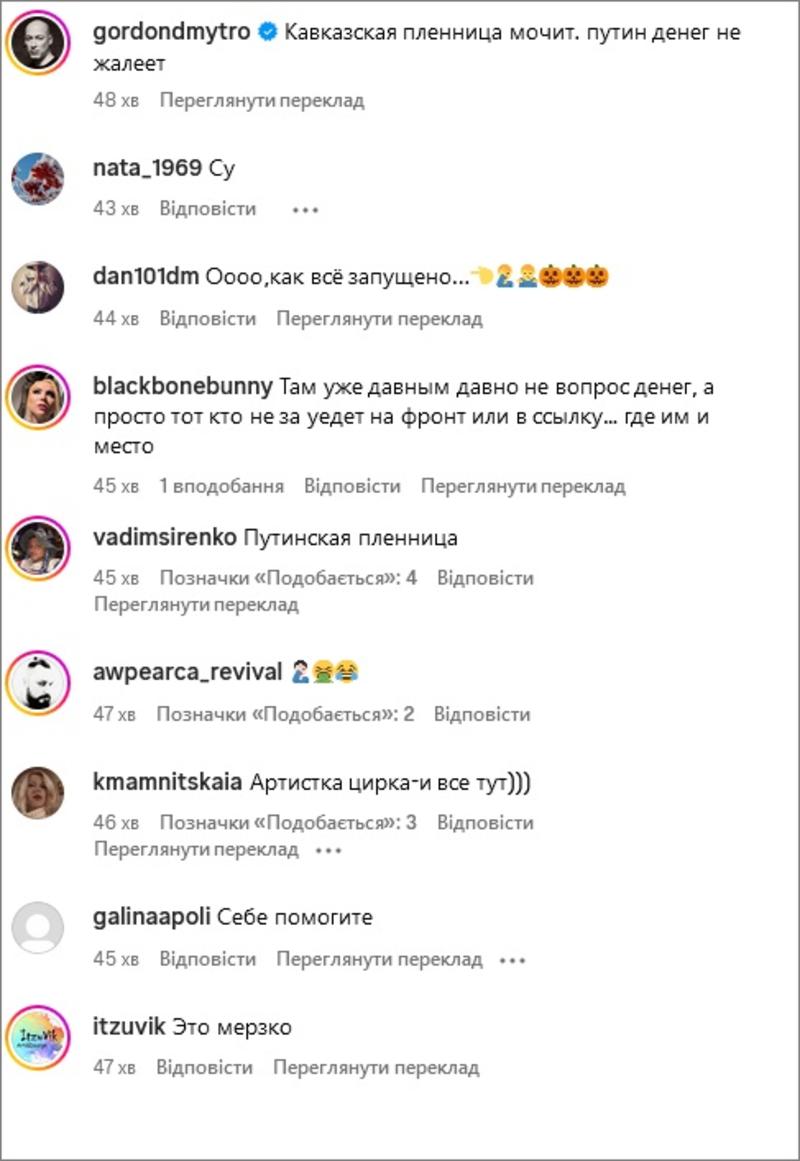Open the kmamnitskaia username link
The height and width of the screenshot is (1161, 800).
pos(167,781)
